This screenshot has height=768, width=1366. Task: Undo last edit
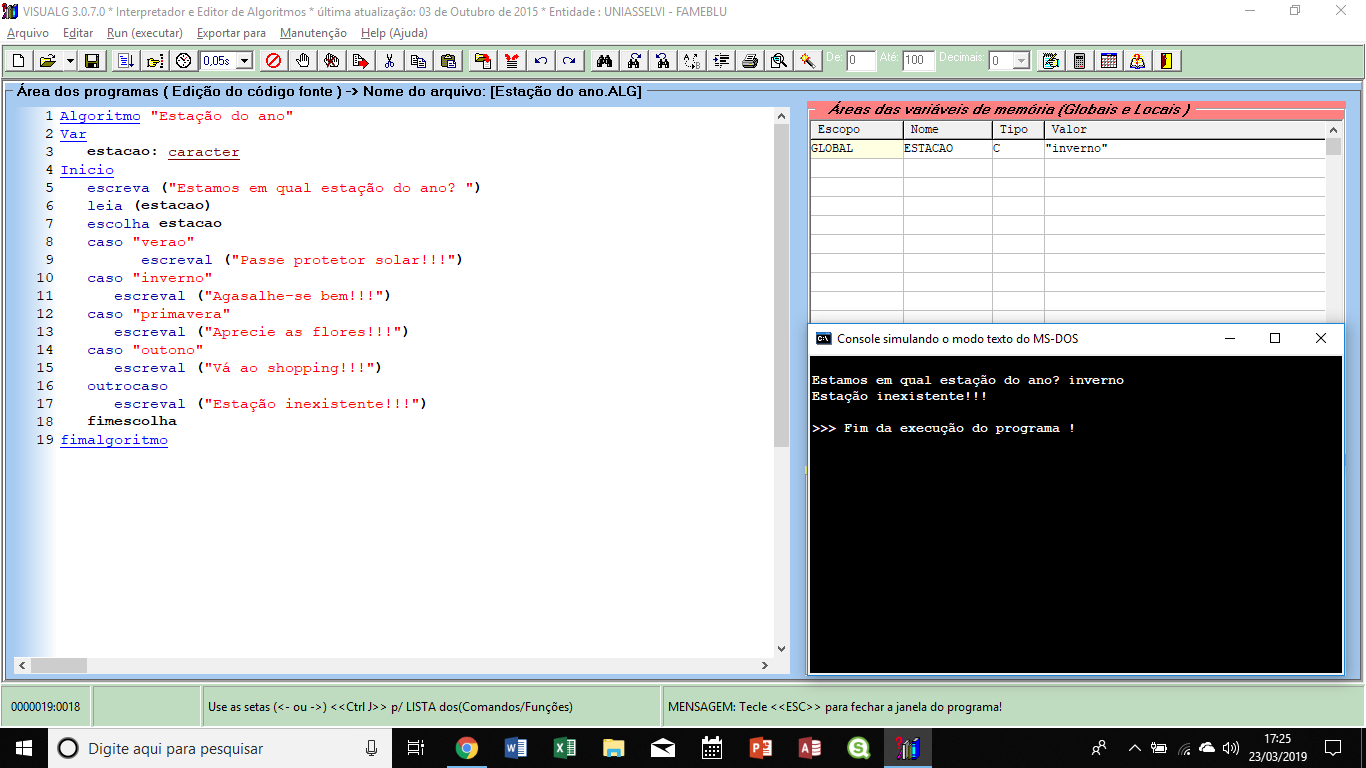(x=540, y=61)
